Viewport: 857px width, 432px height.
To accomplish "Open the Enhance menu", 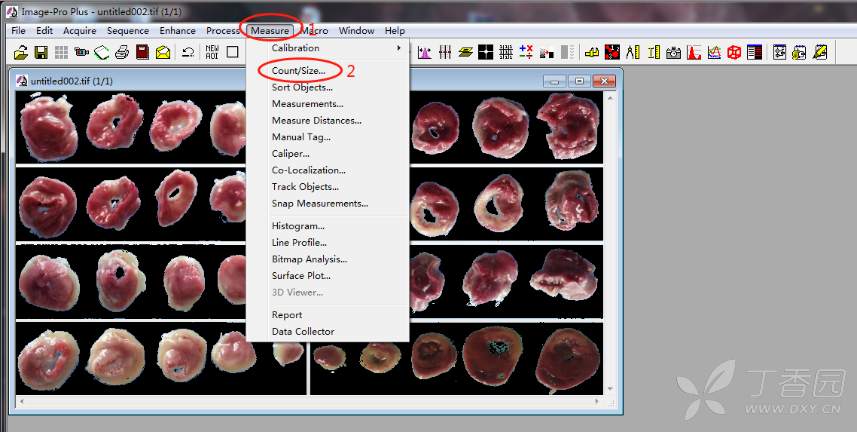I will click(178, 31).
